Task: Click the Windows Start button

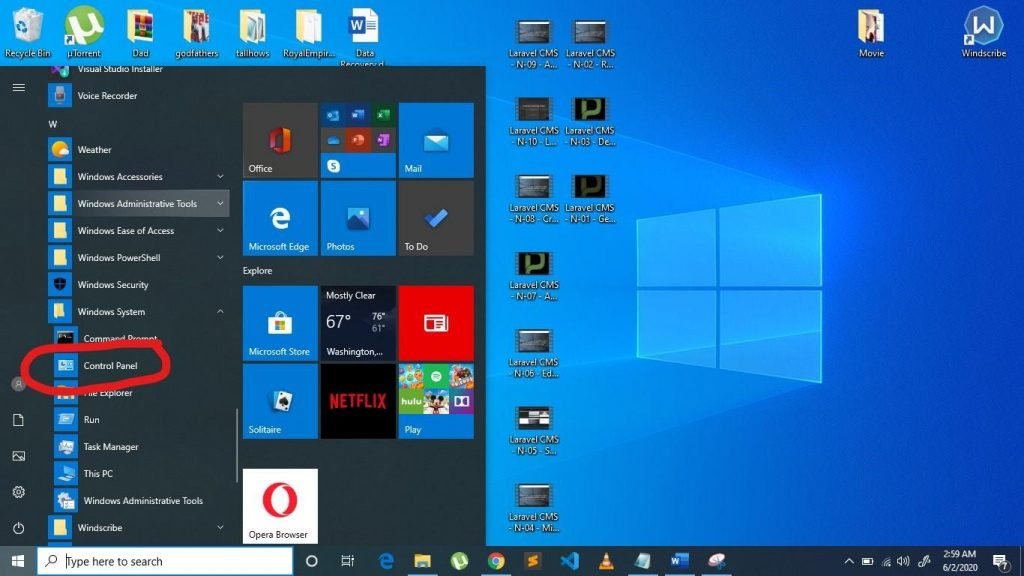Action: (x=18, y=561)
